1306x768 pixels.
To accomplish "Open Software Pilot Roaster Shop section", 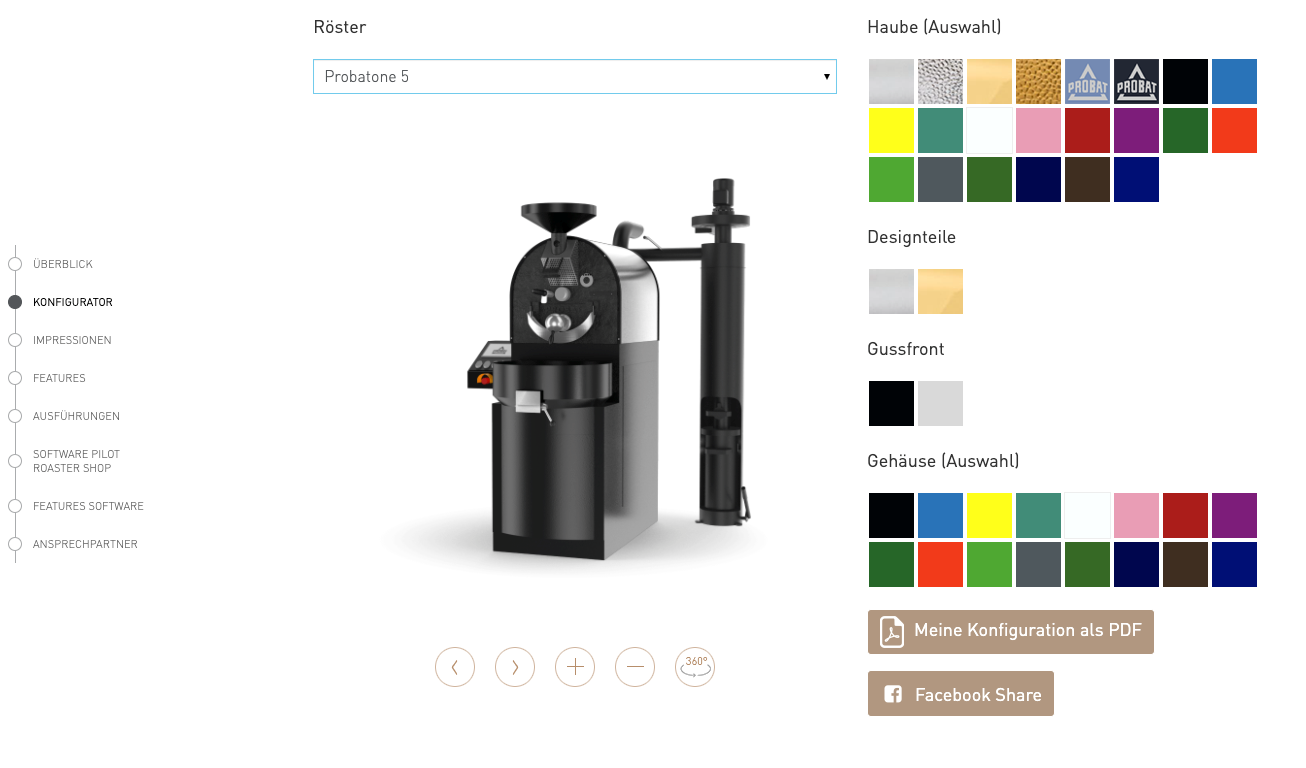I will pyautogui.click(x=76, y=461).
